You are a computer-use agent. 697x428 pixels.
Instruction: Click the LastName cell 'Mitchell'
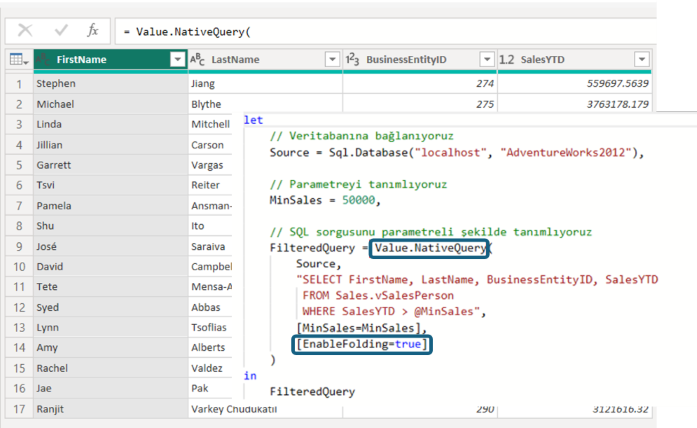pos(210,124)
